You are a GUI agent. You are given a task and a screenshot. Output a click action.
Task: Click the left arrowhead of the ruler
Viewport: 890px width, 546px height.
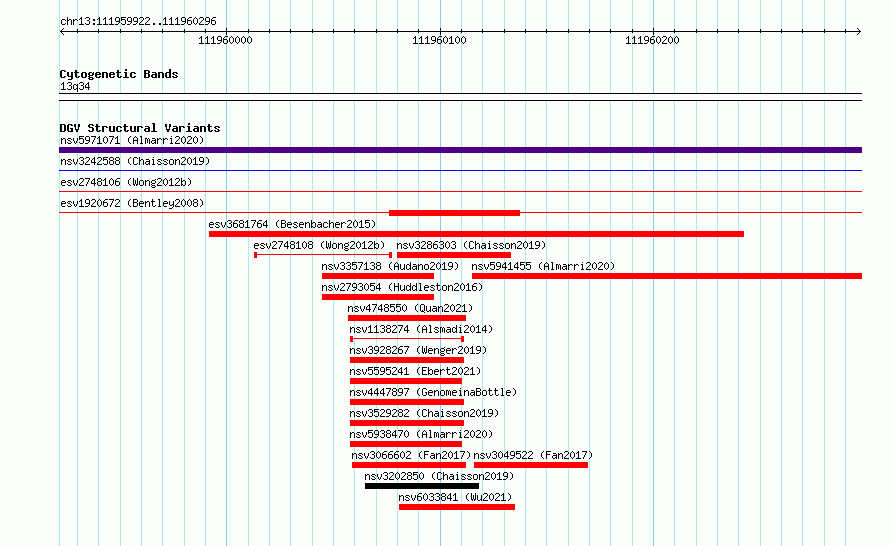coord(62,32)
